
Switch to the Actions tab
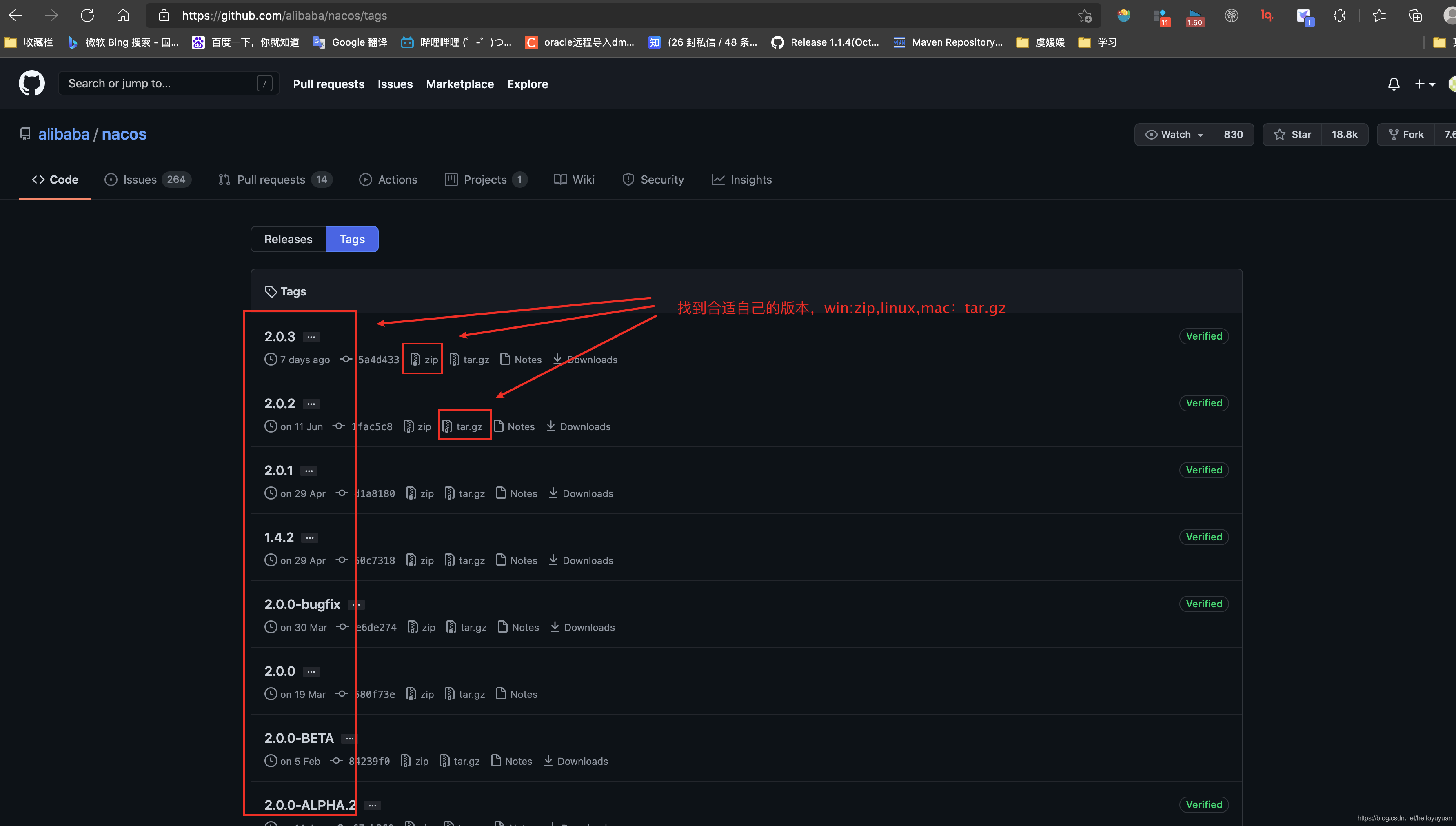(x=388, y=179)
